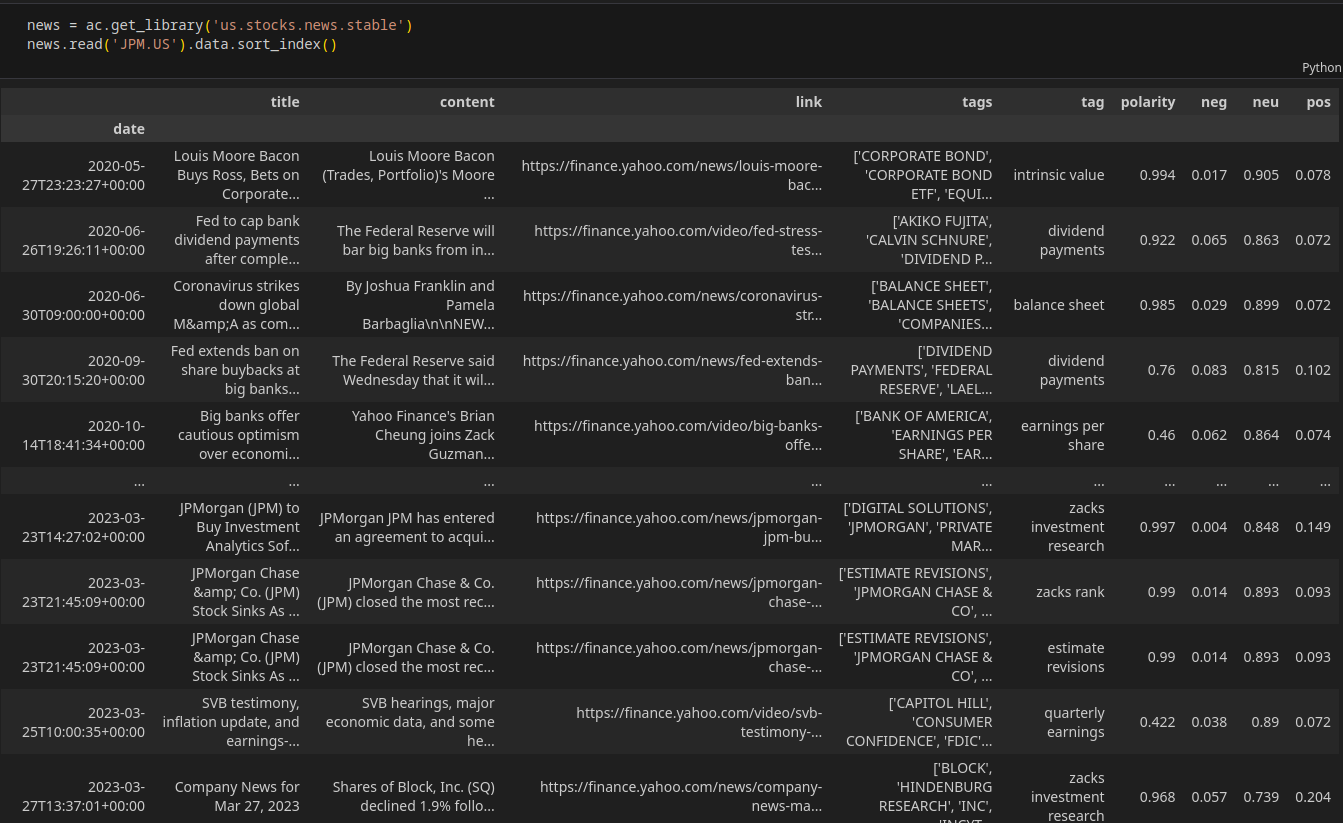Click the title column header

tap(285, 102)
